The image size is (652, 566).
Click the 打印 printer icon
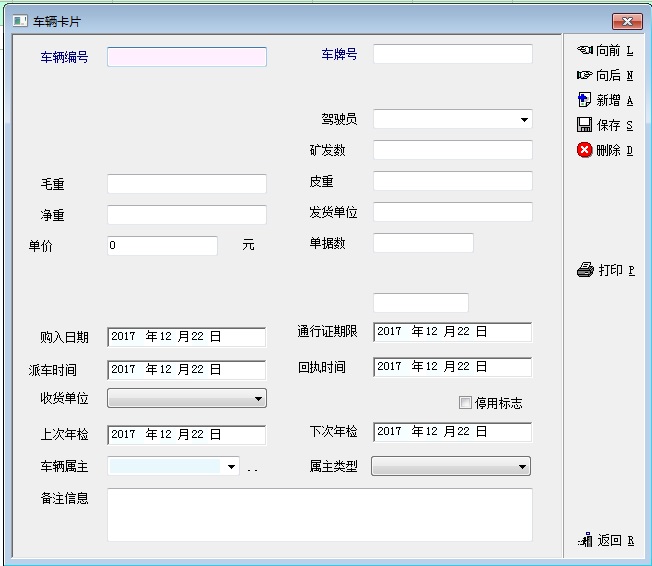coord(586,270)
